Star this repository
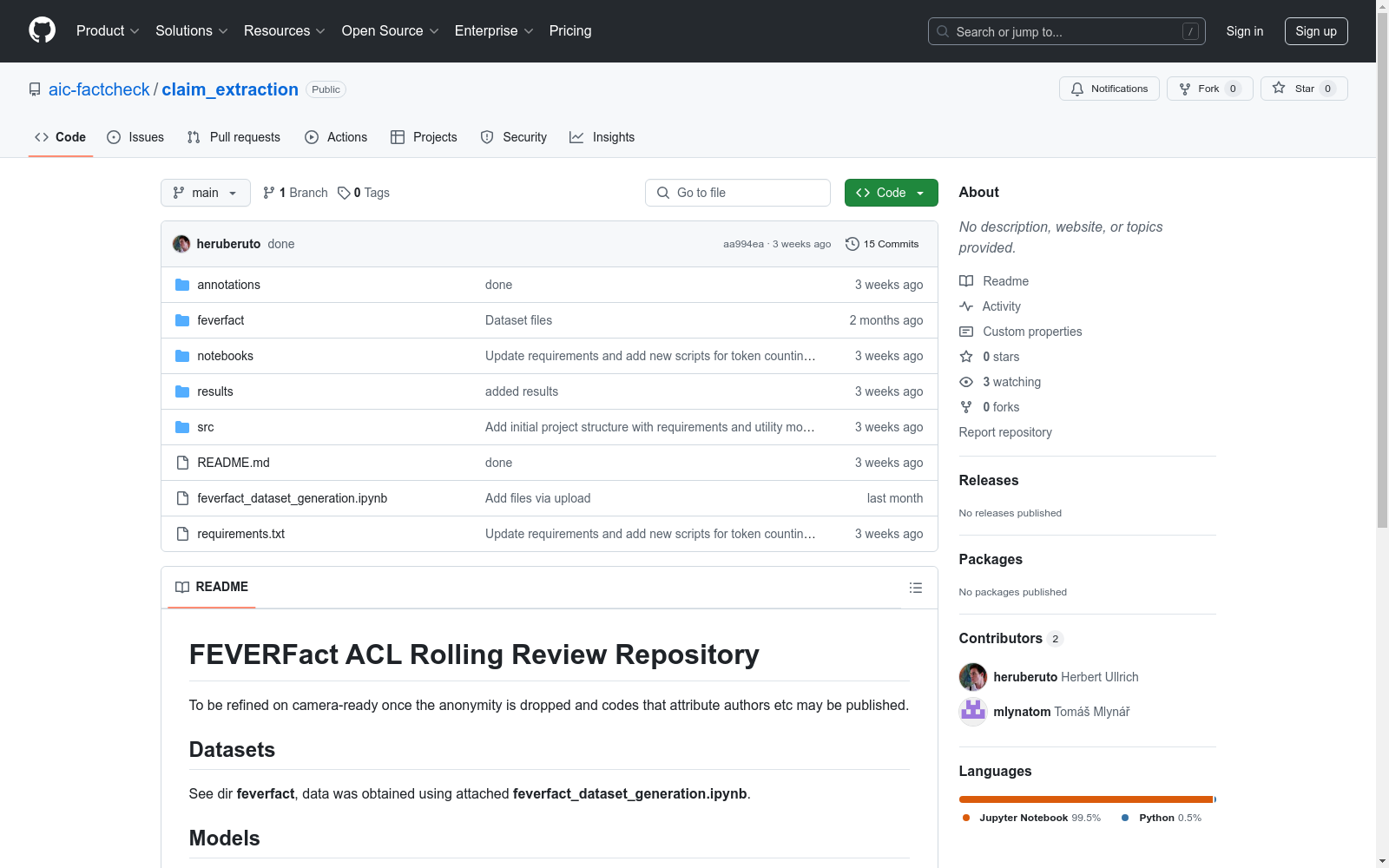This screenshot has height=868, width=1389. pos(1304,89)
